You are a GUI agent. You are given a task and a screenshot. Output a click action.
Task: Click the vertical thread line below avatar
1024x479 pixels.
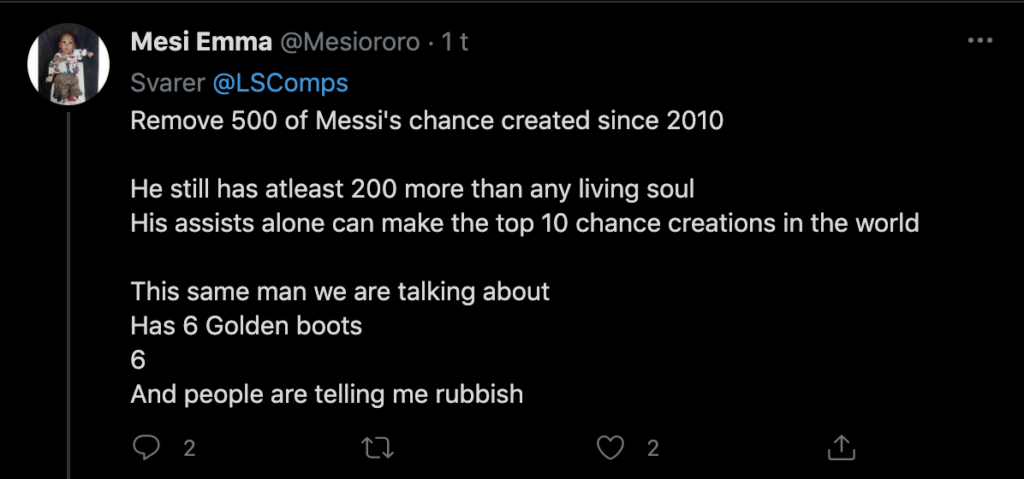pyautogui.click(x=68, y=300)
